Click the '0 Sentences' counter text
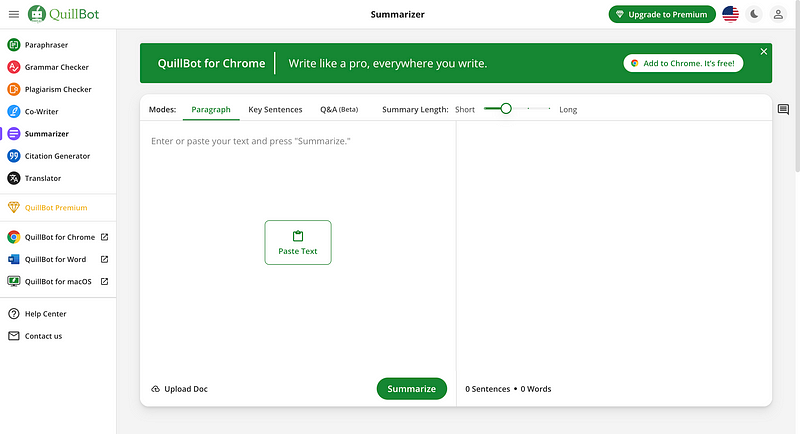 click(487, 389)
